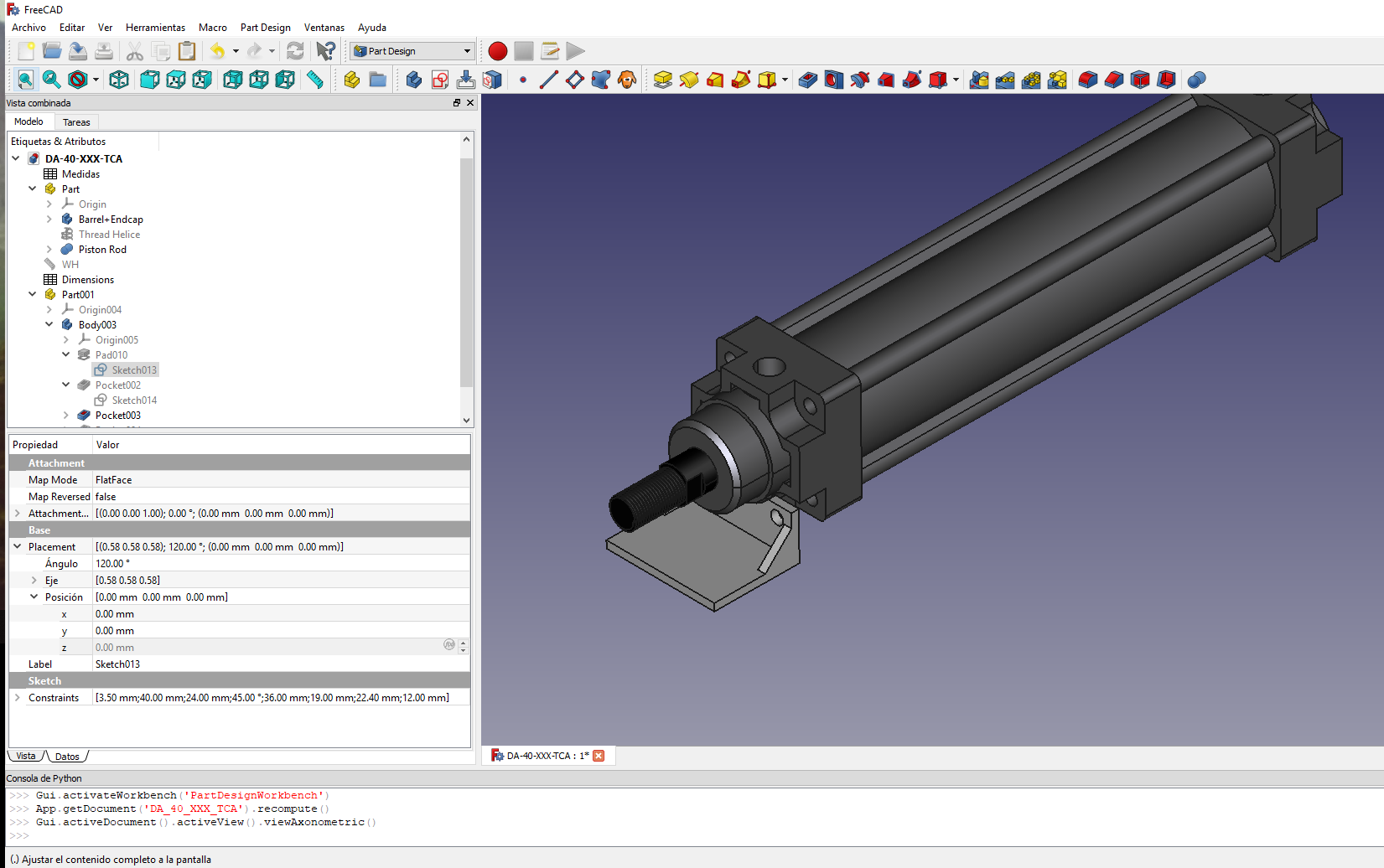Select the Thread Helice tree item
The height and width of the screenshot is (868, 1384).
click(109, 234)
